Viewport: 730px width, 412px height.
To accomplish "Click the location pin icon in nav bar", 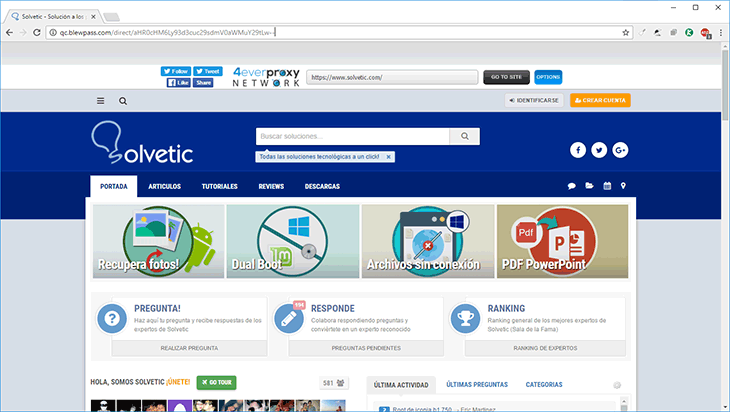I will (x=623, y=186).
